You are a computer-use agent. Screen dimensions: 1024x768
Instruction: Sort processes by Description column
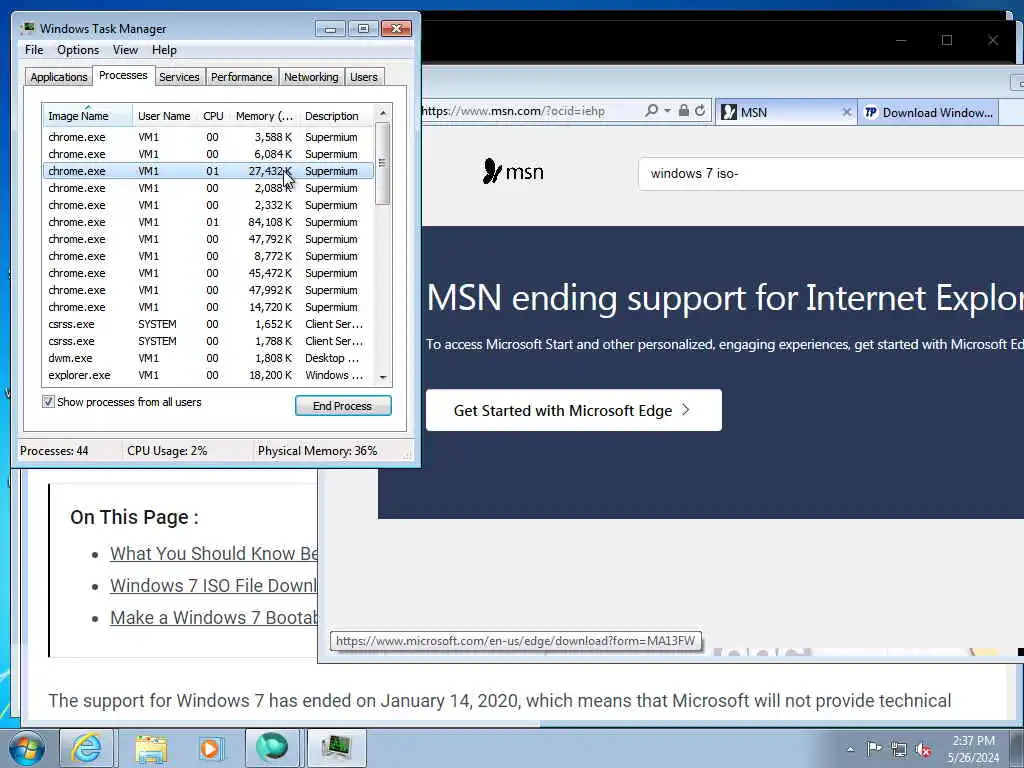(x=336, y=116)
